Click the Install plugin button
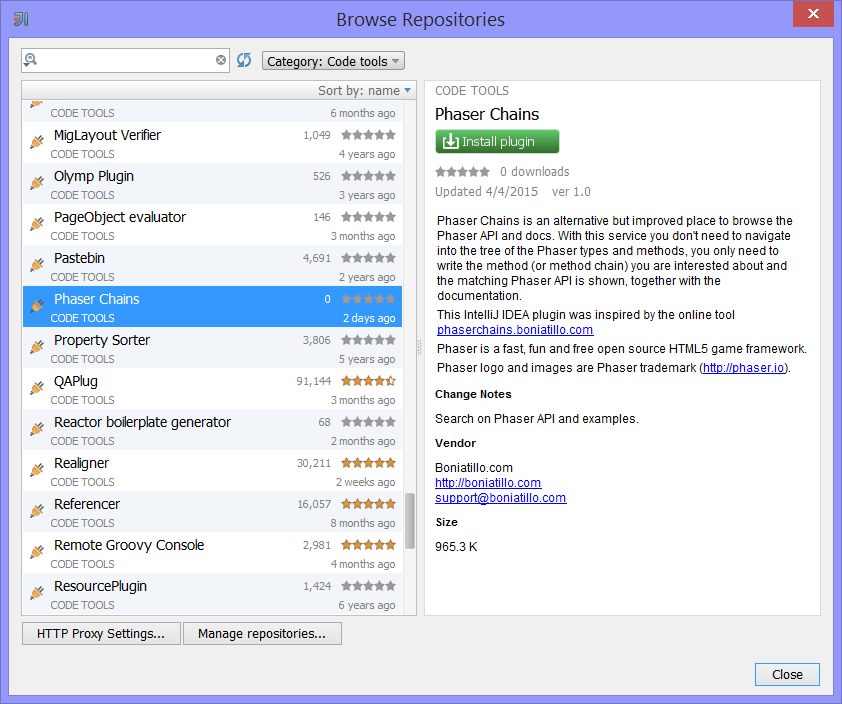This screenshot has height=704, width=842. [497, 142]
